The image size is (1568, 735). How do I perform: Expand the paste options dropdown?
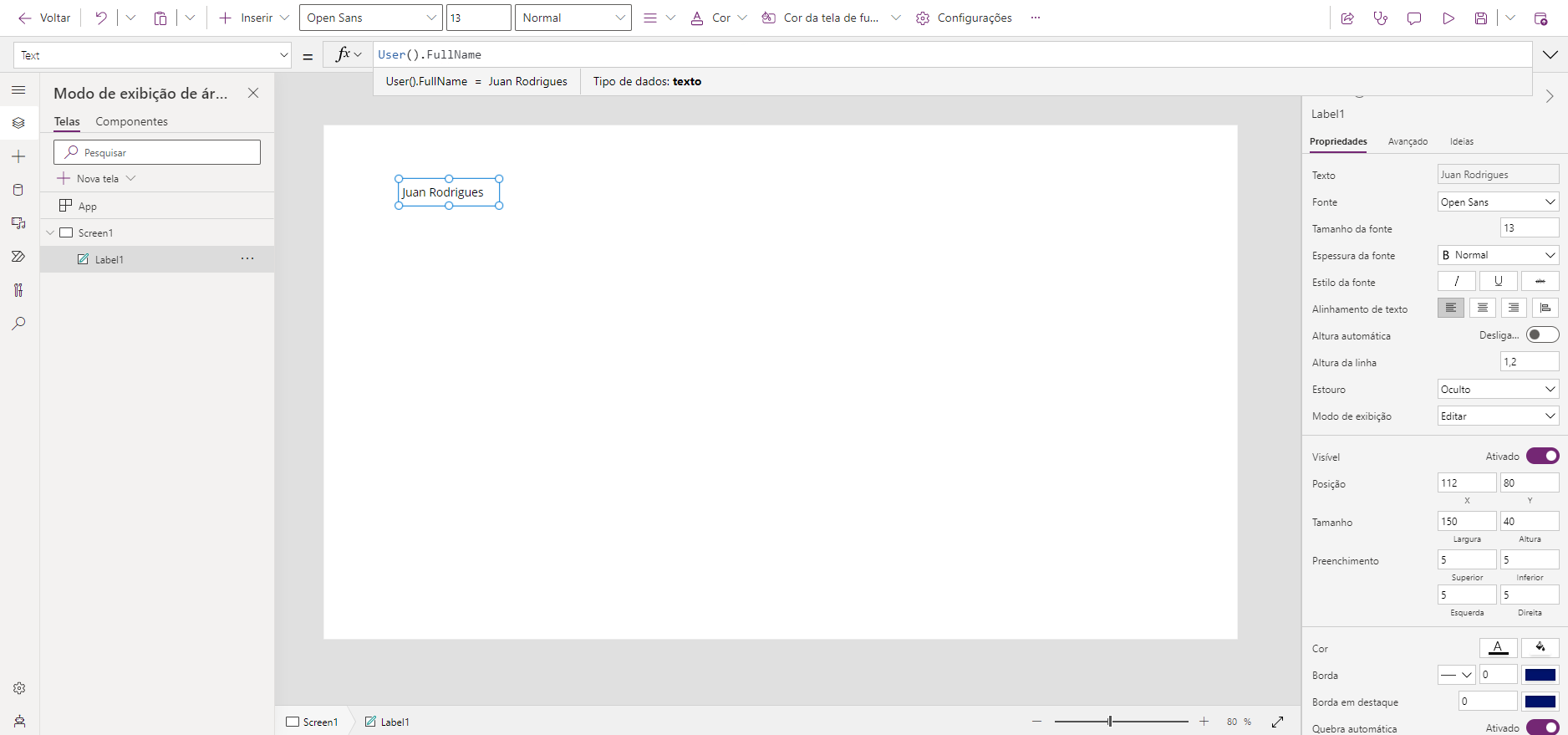point(190,18)
